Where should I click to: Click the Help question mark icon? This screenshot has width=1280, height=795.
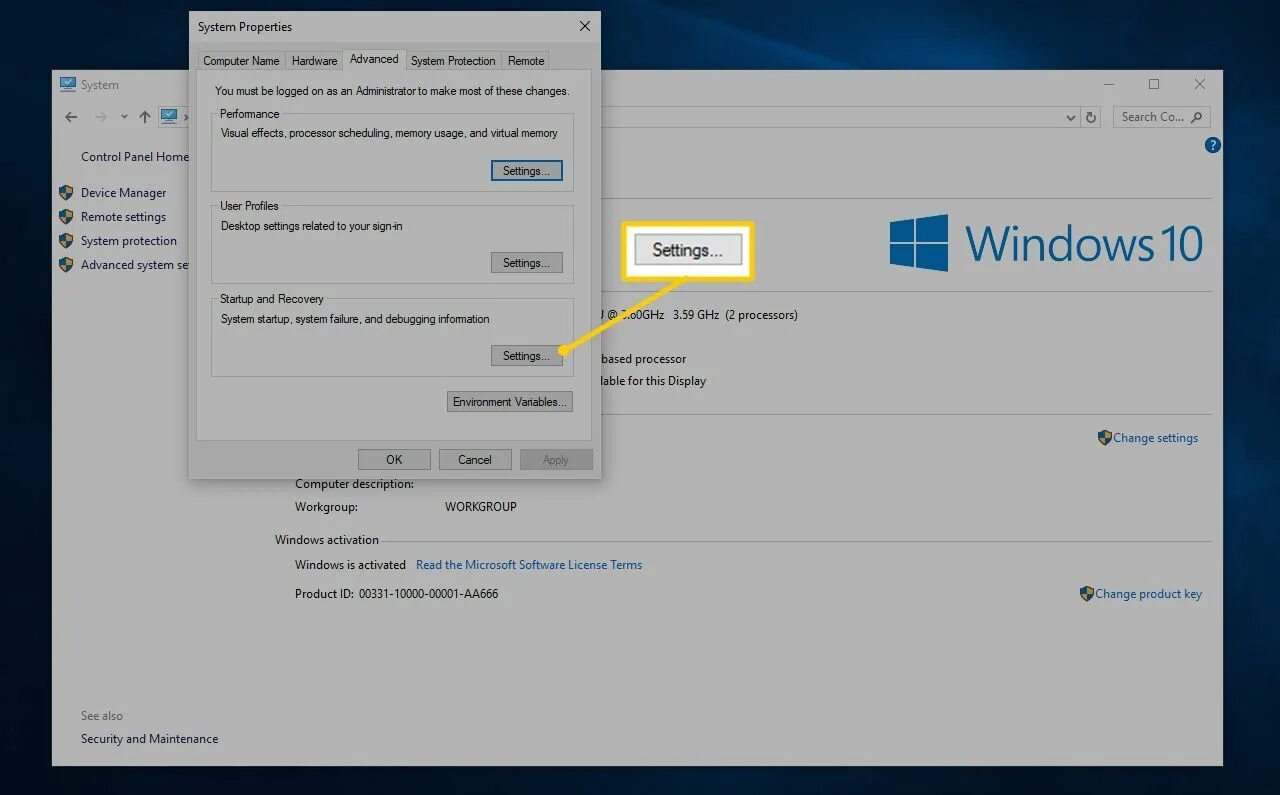pyautogui.click(x=1212, y=145)
